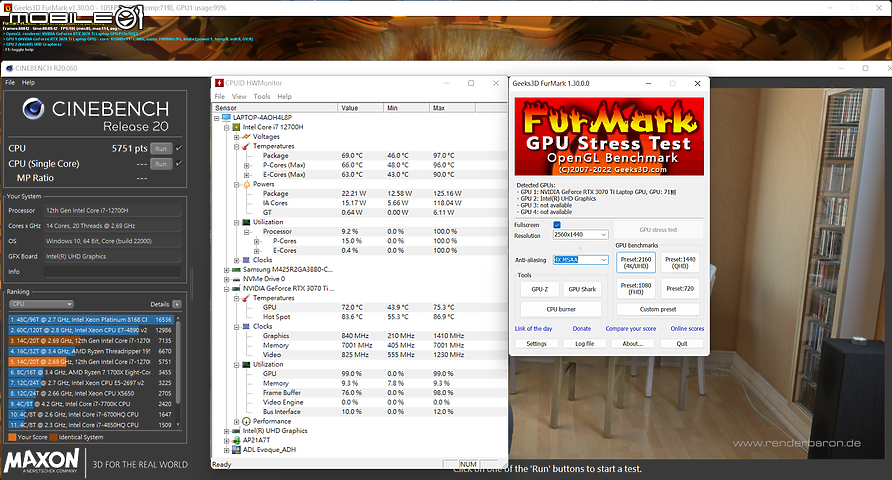
Task: Click the lightning icon next to Voltages
Action: 246,137
